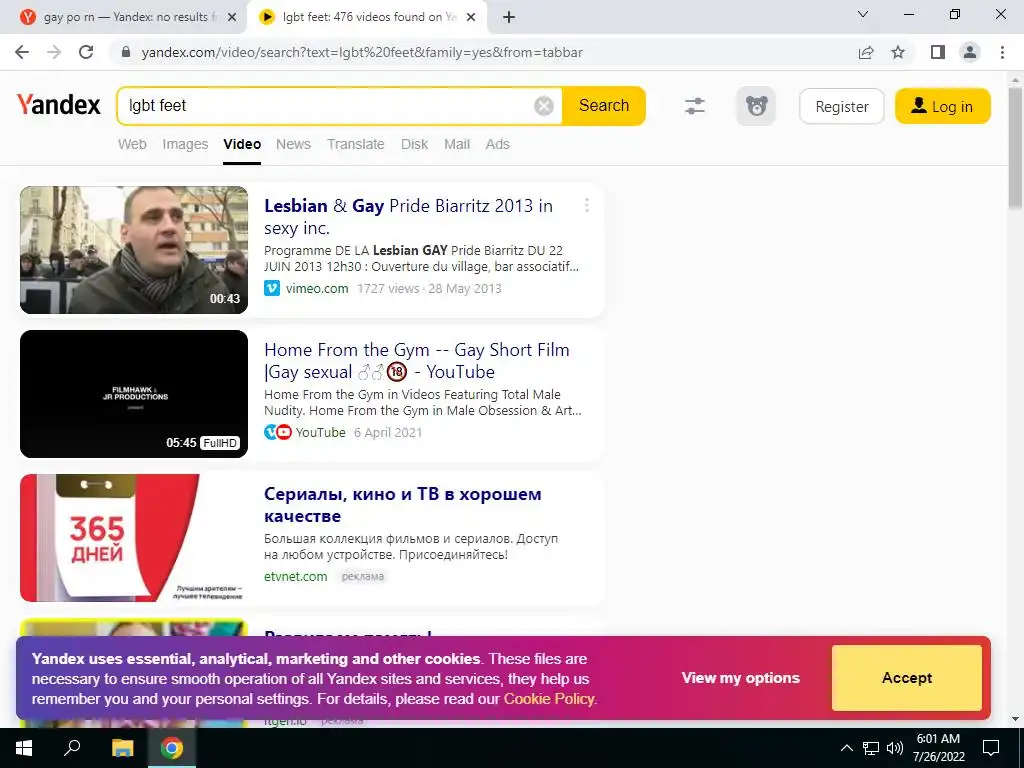Focus the 'lgbt feet' search input field
This screenshot has height=768, width=1024.
pos(327,106)
